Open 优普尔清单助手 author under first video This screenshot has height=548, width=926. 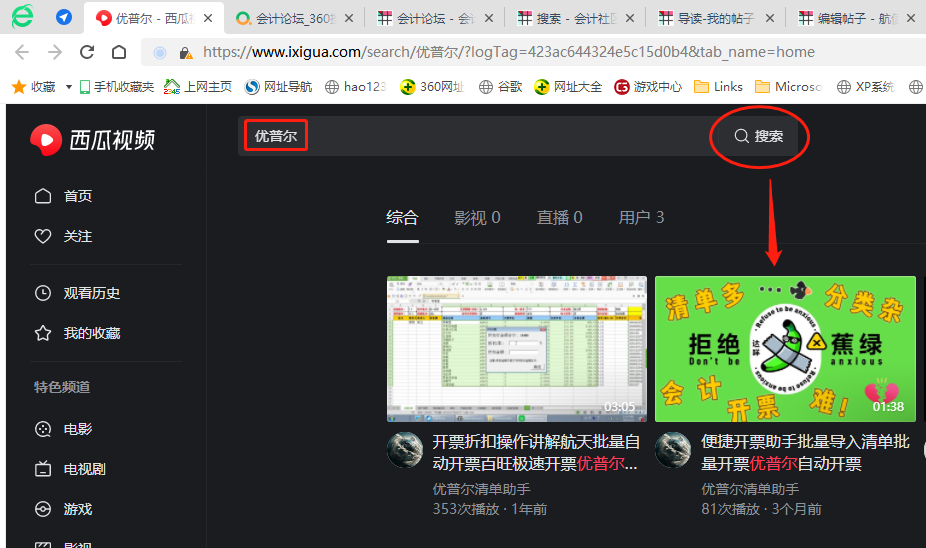481,489
